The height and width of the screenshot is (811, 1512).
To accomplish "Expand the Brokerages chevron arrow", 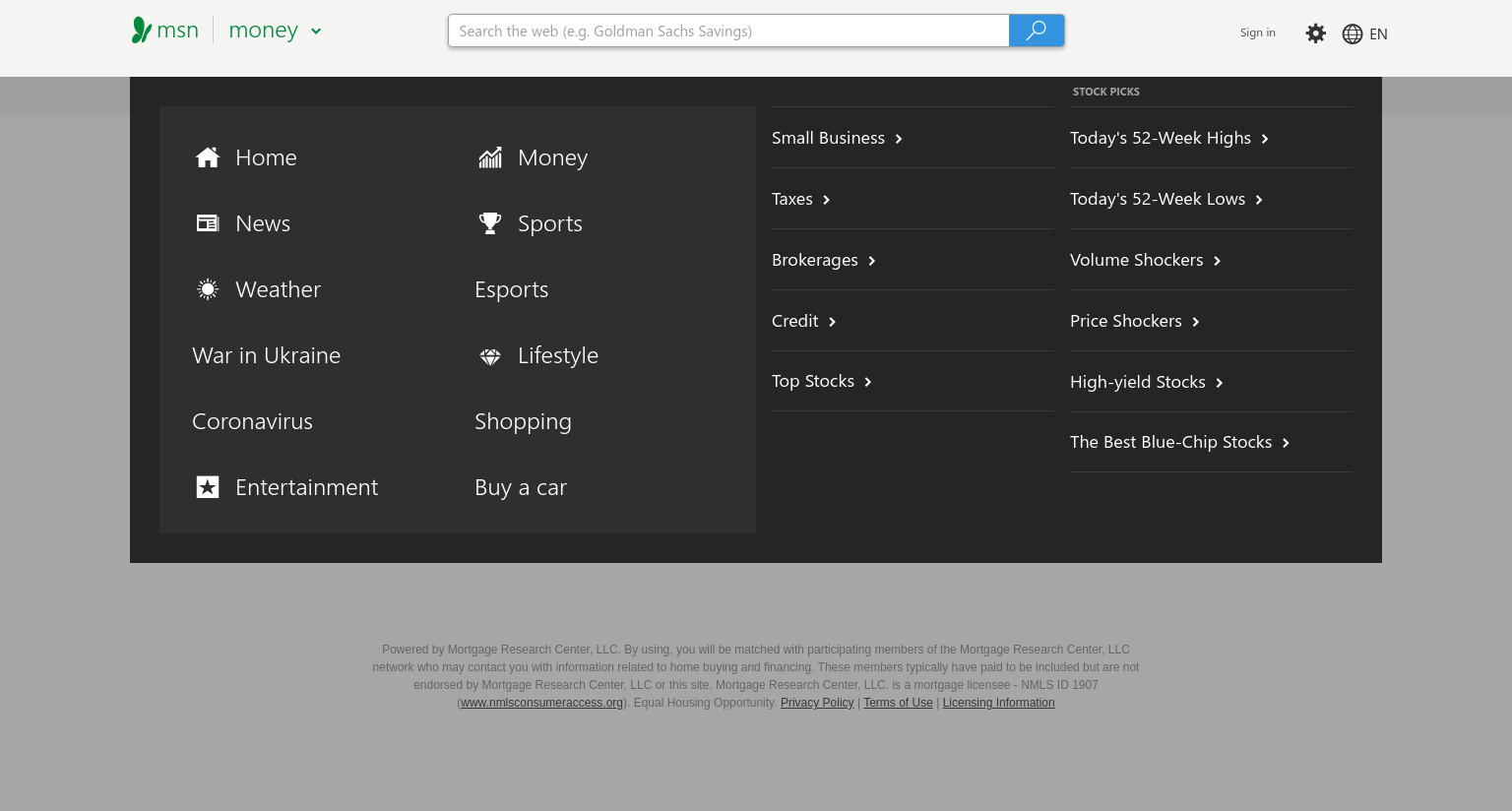I will coord(872,261).
